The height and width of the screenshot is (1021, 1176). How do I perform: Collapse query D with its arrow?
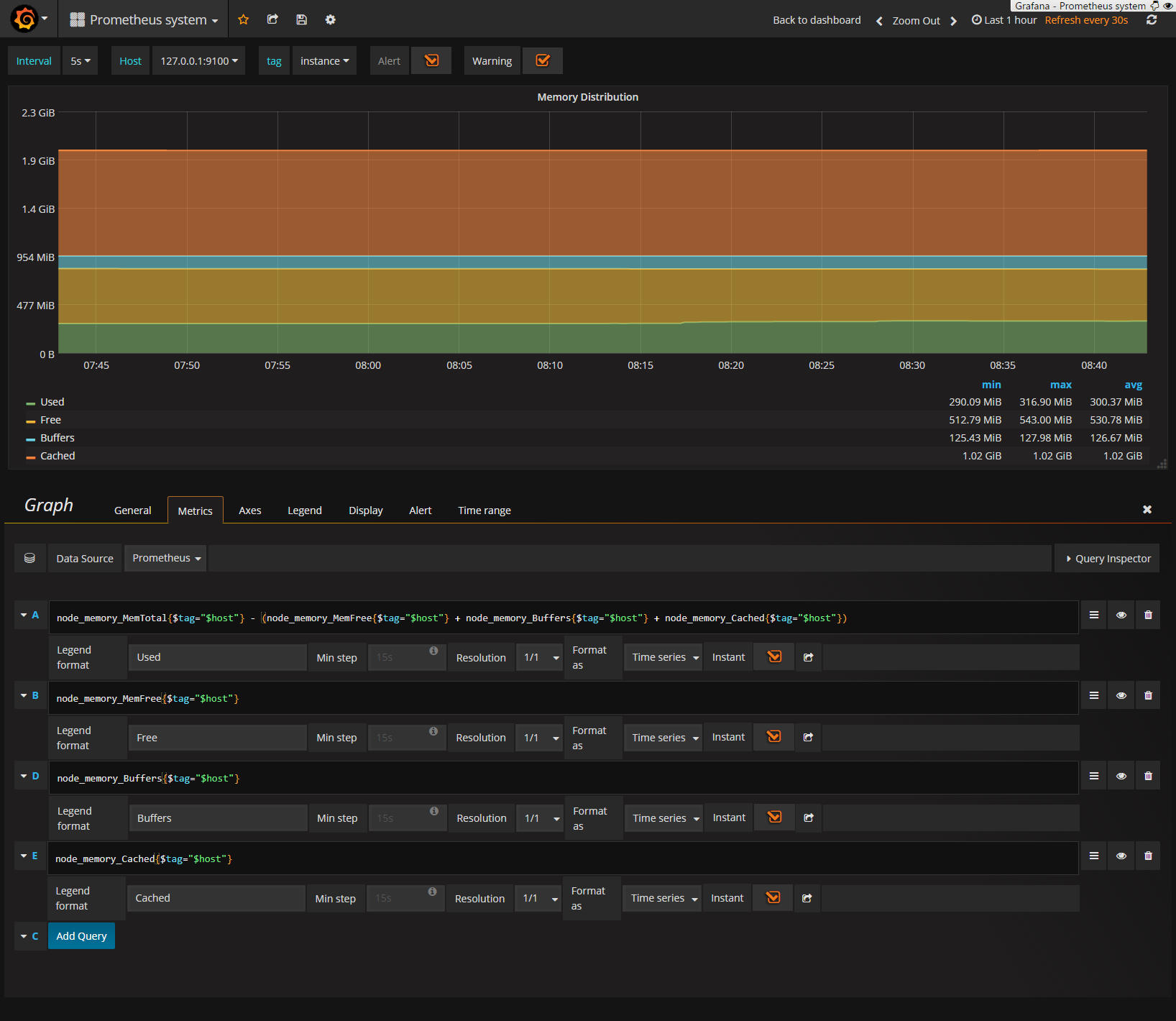24,777
